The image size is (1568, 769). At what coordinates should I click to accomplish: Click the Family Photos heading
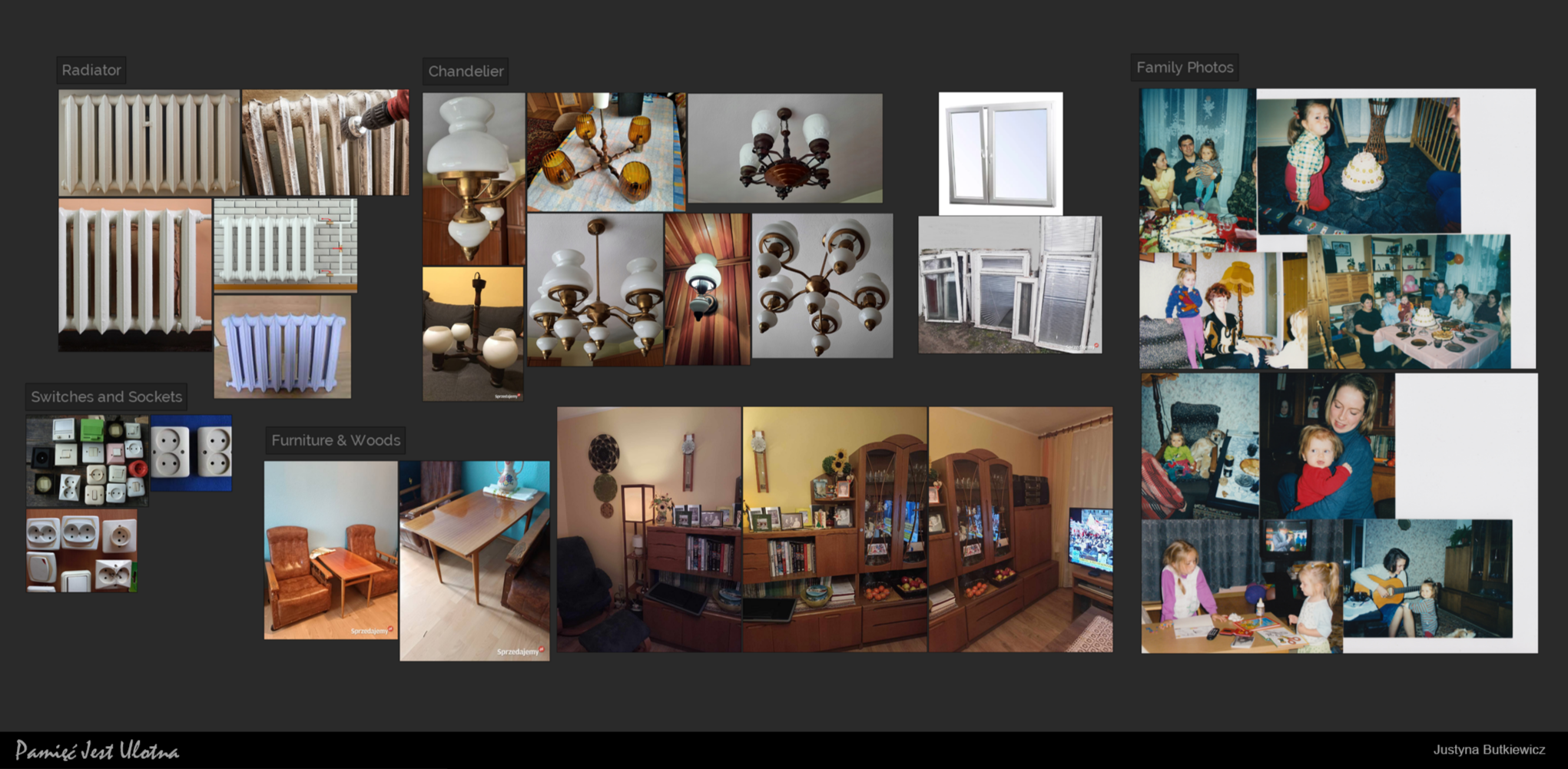click(1184, 68)
